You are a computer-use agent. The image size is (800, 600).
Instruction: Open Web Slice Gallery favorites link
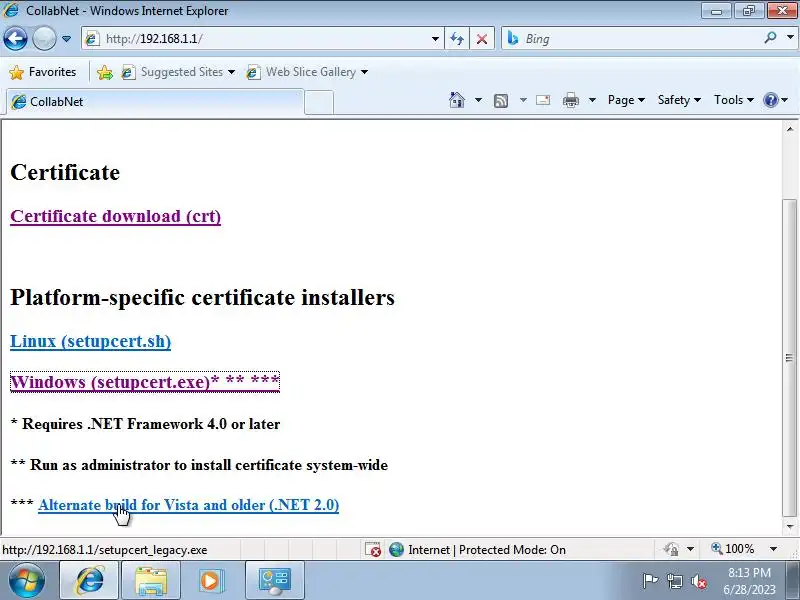[x=307, y=72]
